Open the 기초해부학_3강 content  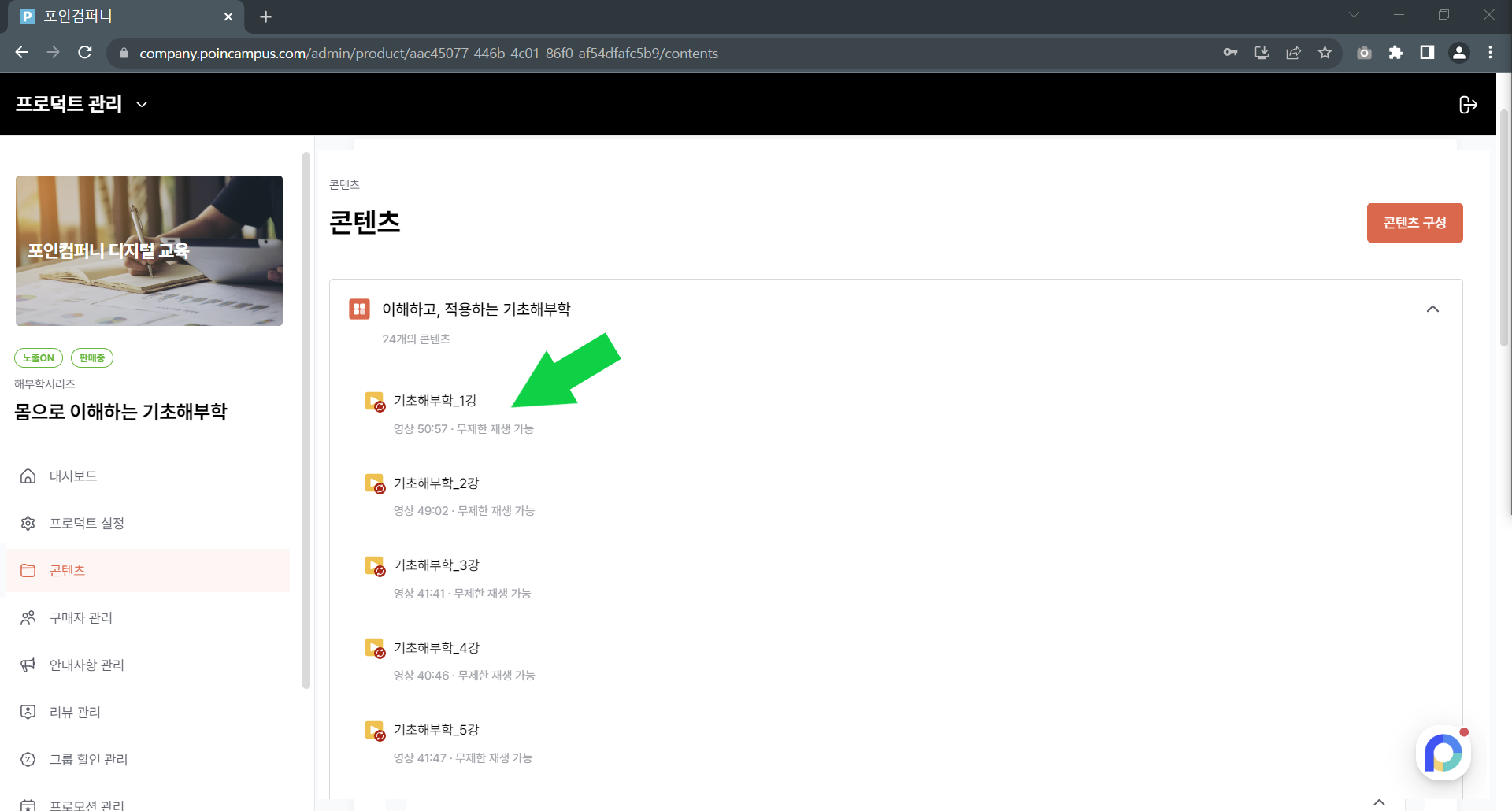click(x=436, y=565)
